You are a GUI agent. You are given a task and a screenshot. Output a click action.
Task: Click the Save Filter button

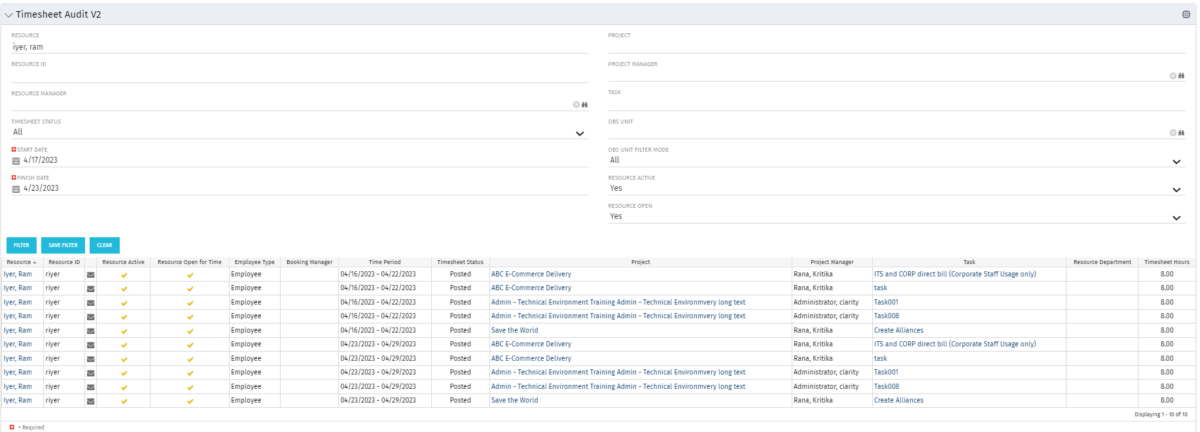click(x=63, y=244)
